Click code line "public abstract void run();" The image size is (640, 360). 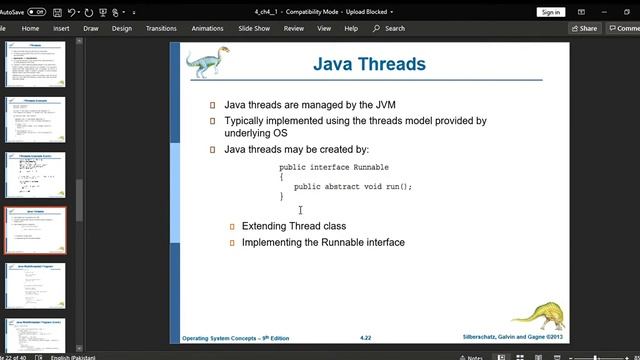(x=353, y=187)
